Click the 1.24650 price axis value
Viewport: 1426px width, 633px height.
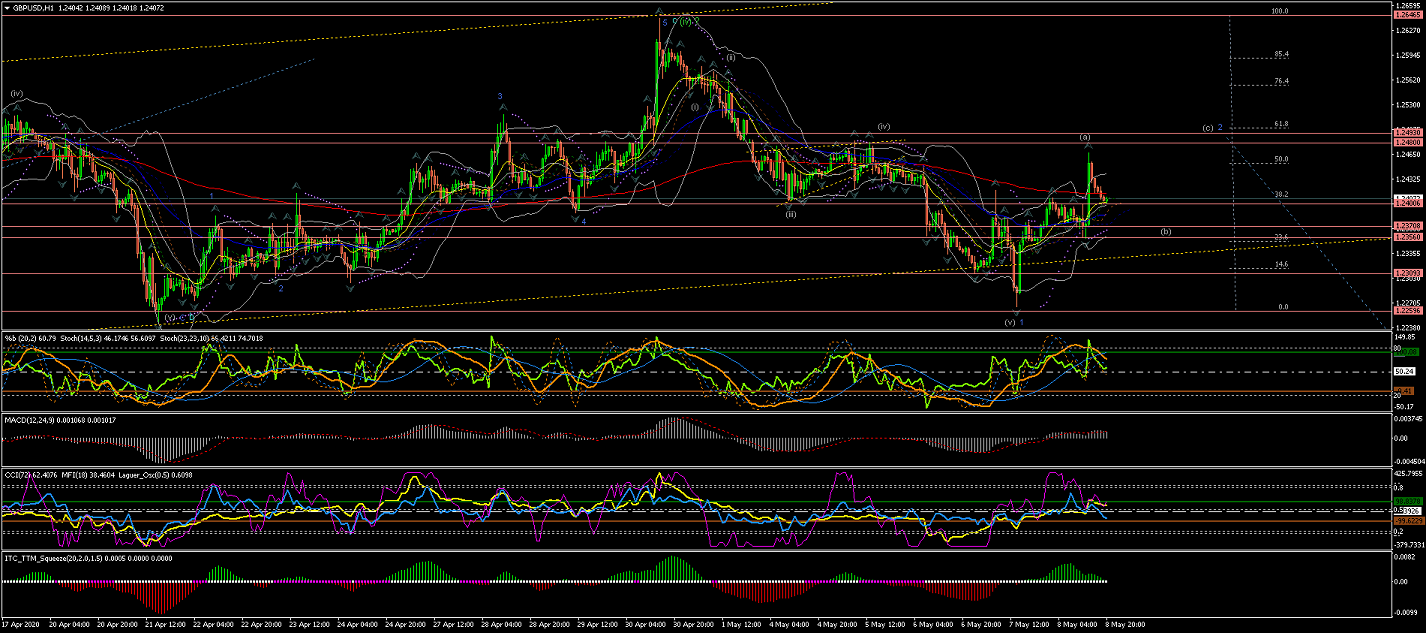pyautogui.click(x=1410, y=154)
